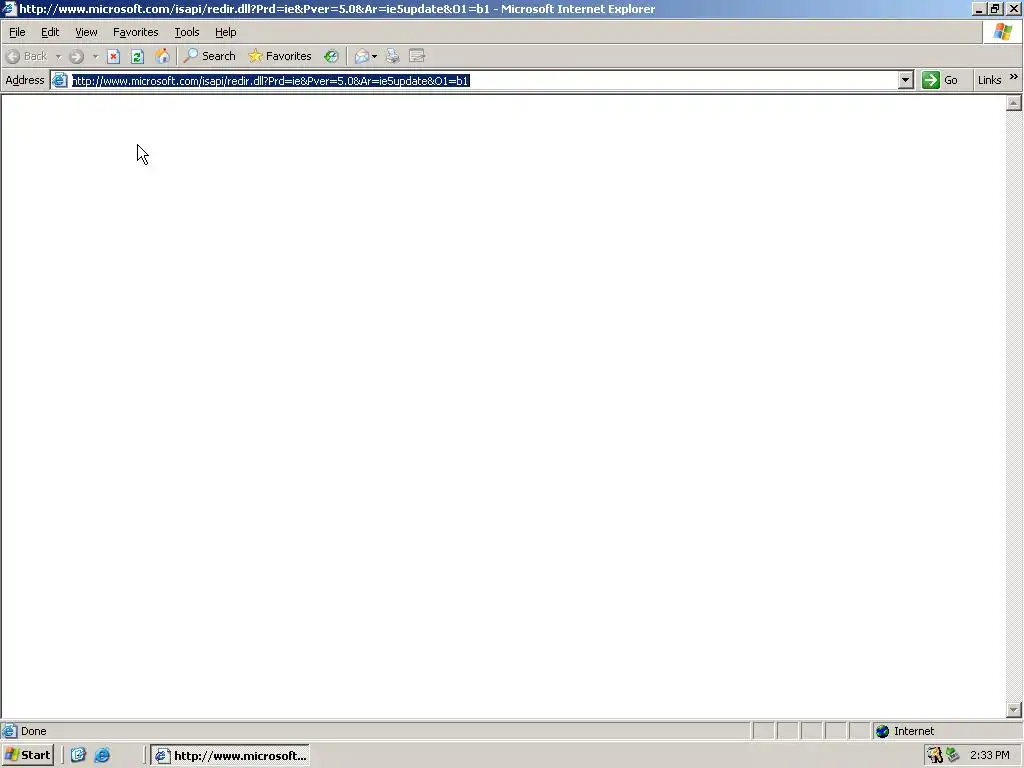This screenshot has width=1024, height=768.
Task: Stop loading with the red X icon
Action: pos(114,56)
